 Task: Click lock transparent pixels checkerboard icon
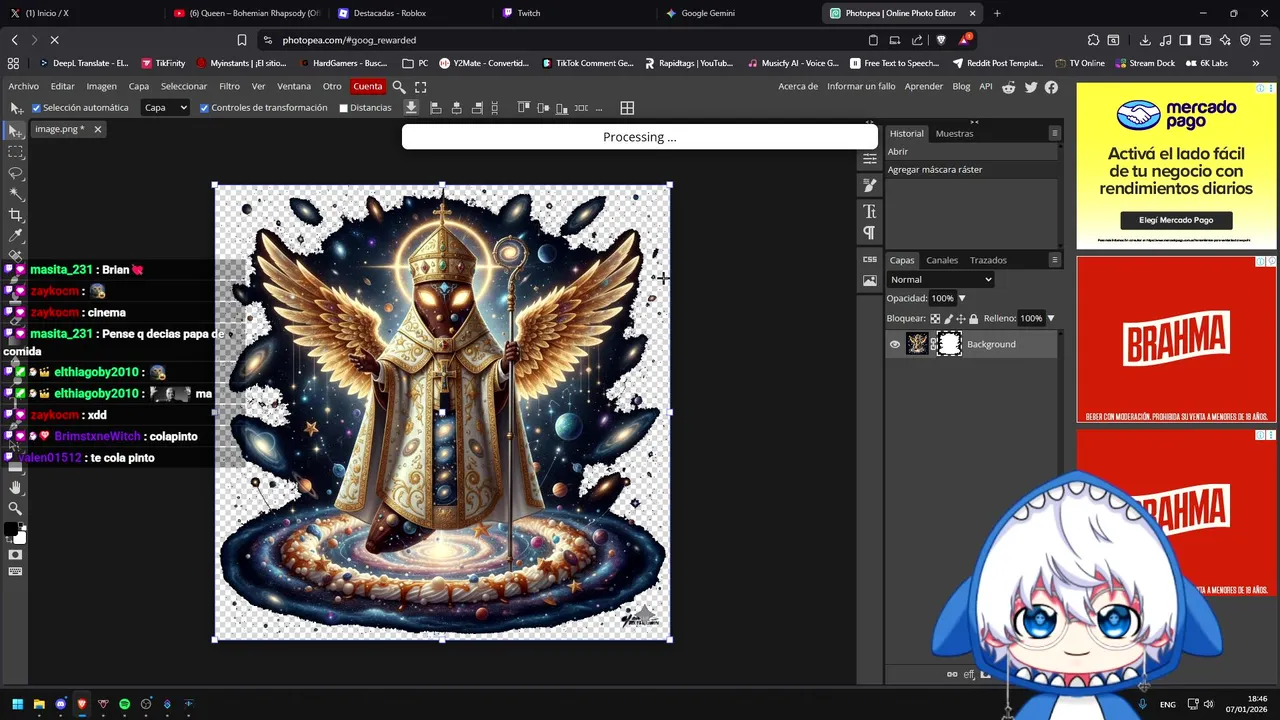[935, 319]
